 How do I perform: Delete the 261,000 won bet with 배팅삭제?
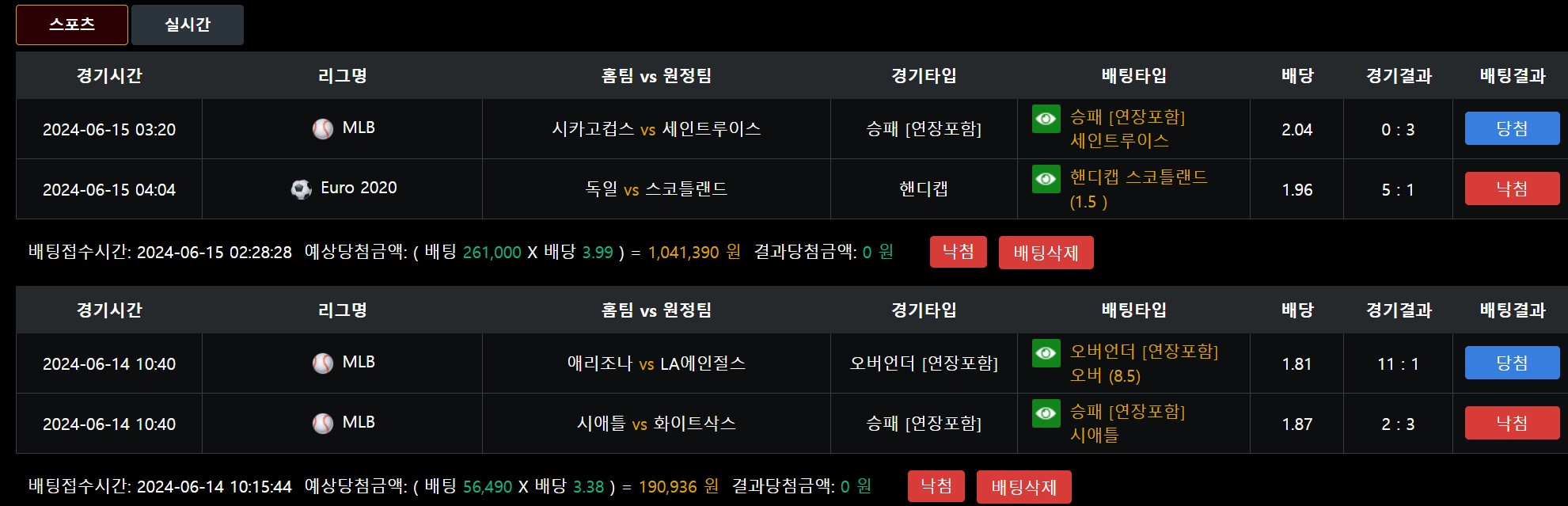(1046, 253)
